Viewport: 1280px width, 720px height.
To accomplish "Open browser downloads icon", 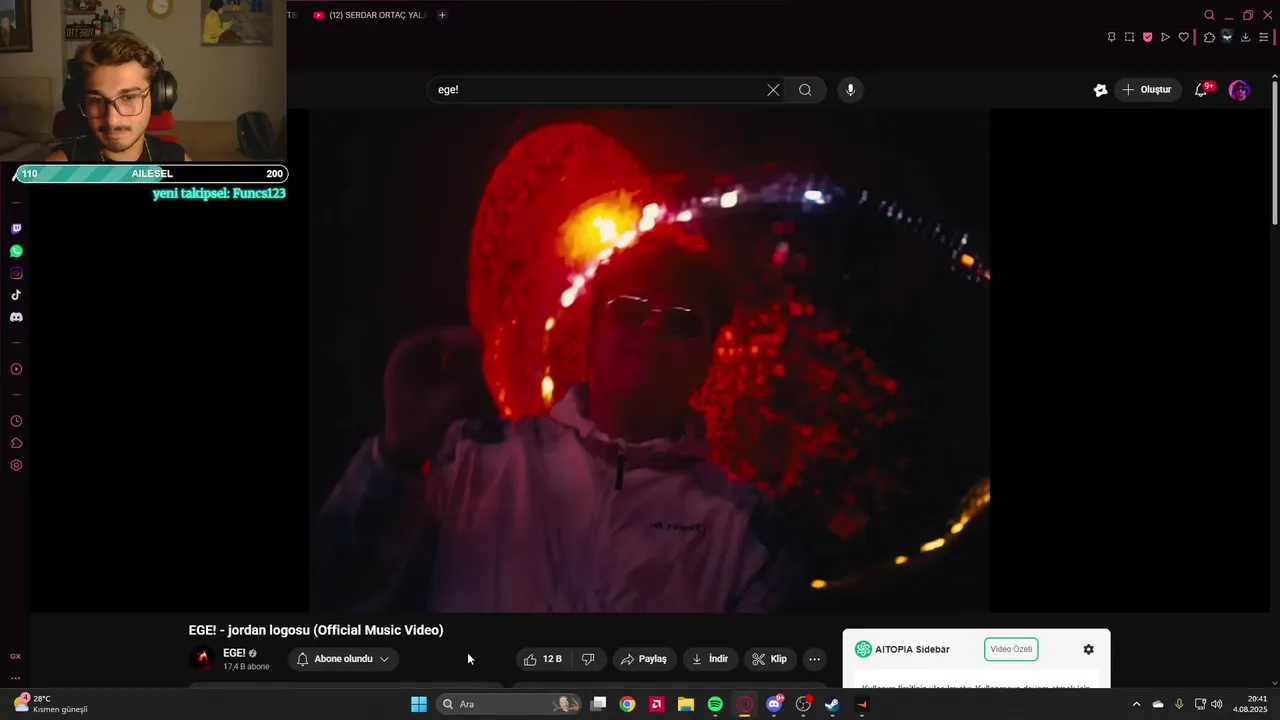I will point(1245,37).
